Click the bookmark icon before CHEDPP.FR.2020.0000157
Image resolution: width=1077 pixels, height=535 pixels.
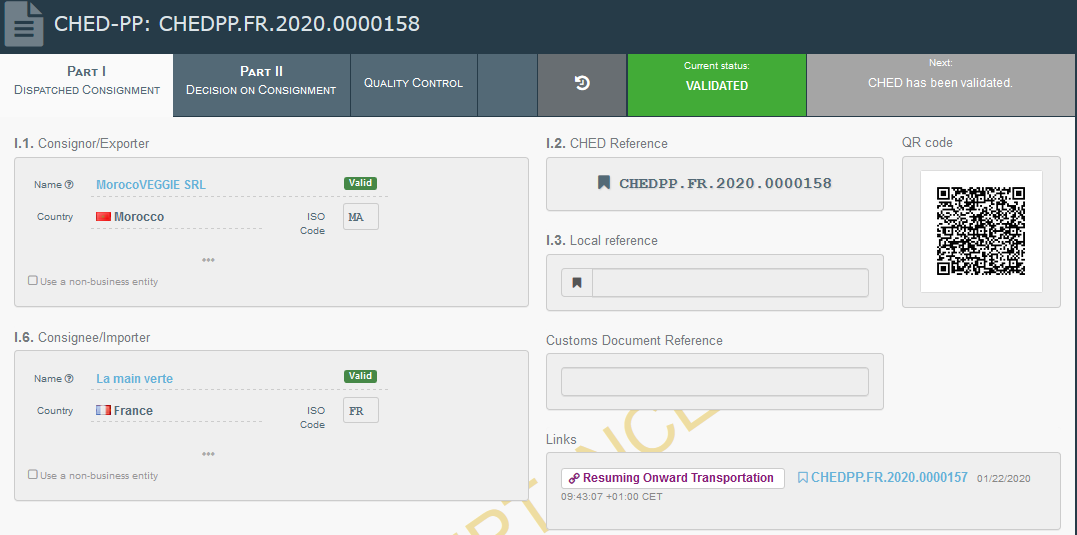pyautogui.click(x=803, y=478)
